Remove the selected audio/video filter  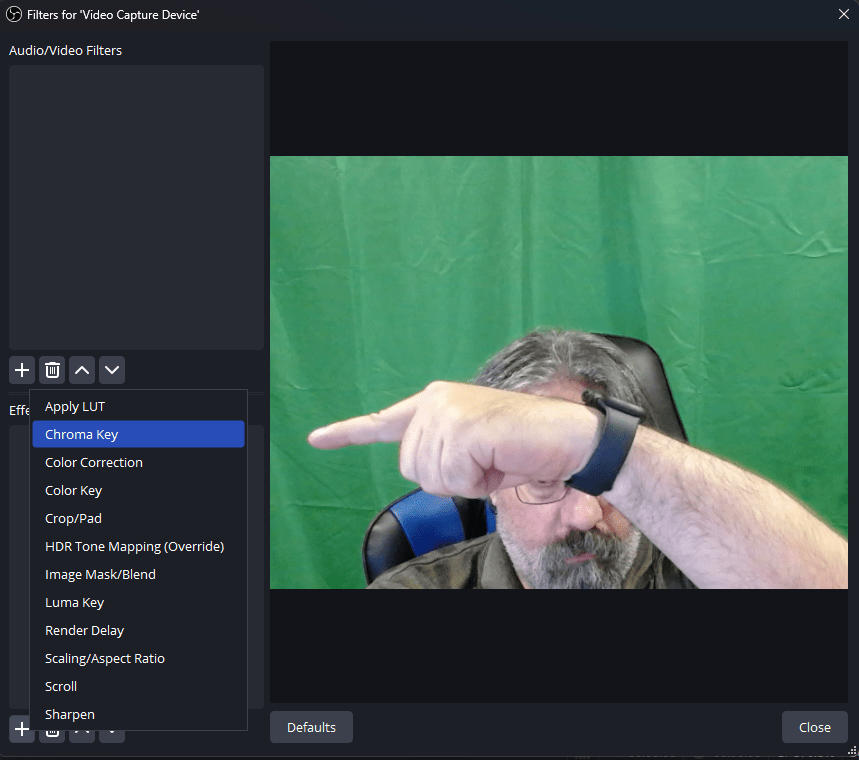click(52, 370)
